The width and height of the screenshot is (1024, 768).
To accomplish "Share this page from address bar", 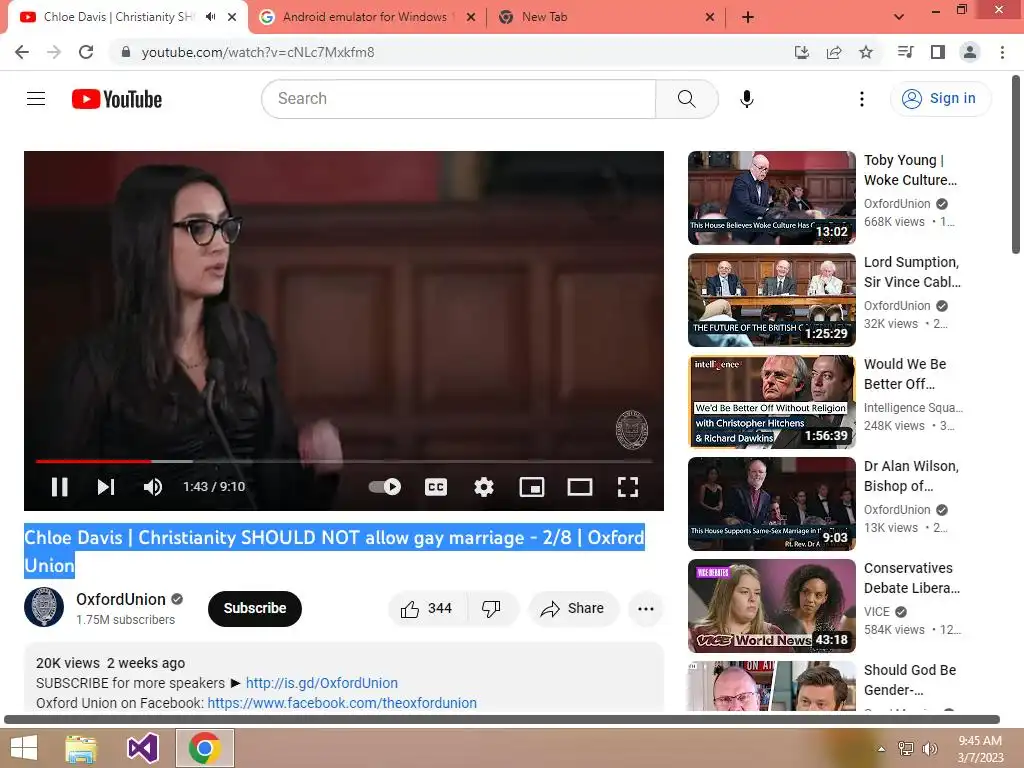I will pyautogui.click(x=834, y=52).
